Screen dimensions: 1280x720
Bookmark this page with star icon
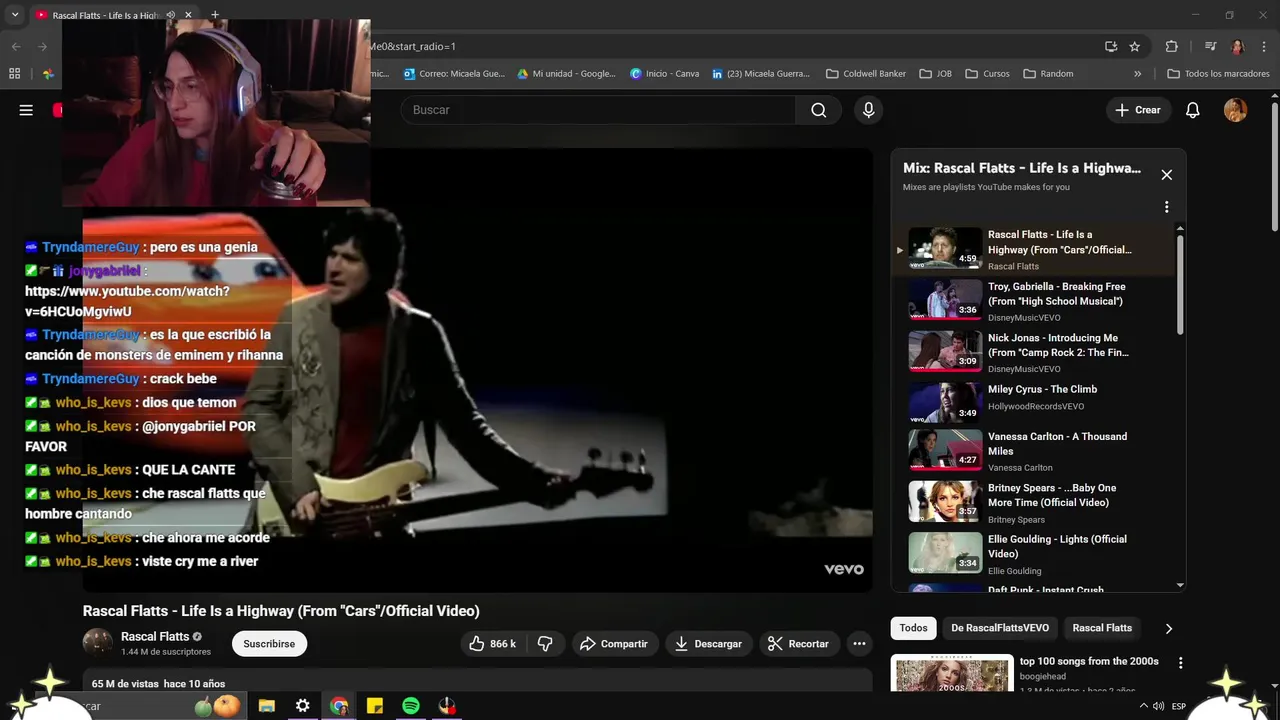click(x=1135, y=46)
